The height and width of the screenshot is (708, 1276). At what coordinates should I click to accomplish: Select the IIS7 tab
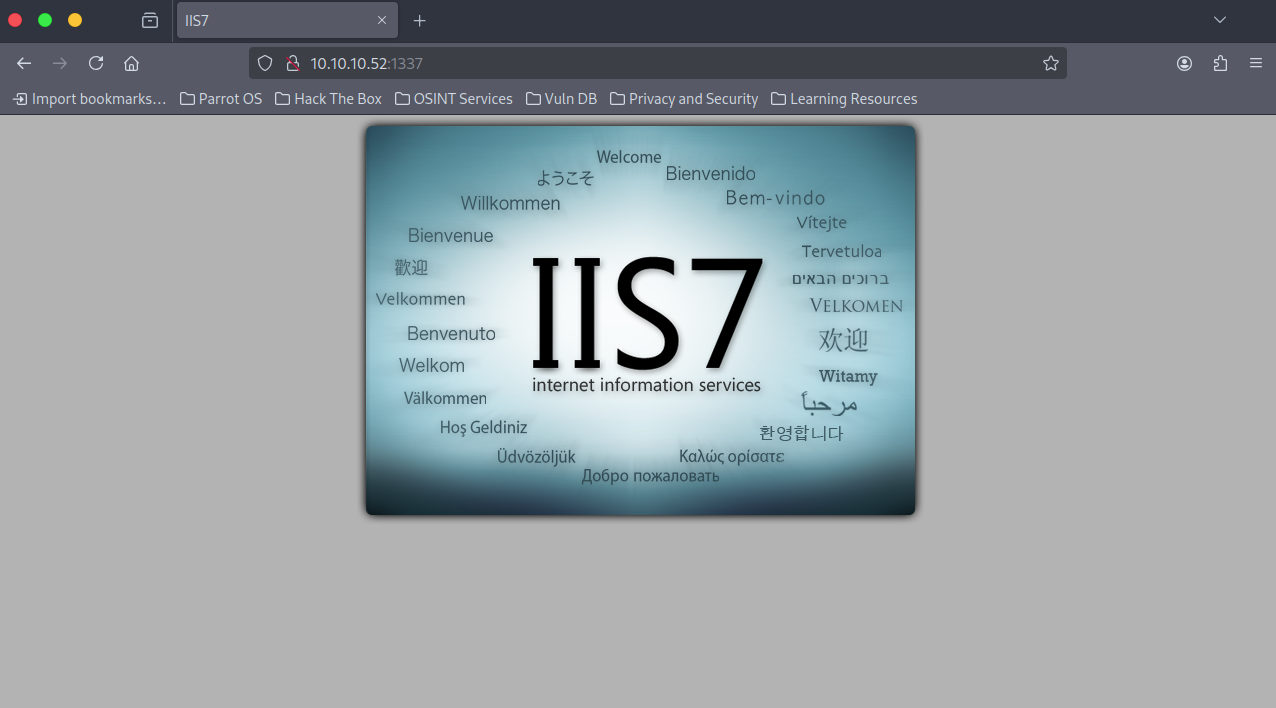(287, 20)
